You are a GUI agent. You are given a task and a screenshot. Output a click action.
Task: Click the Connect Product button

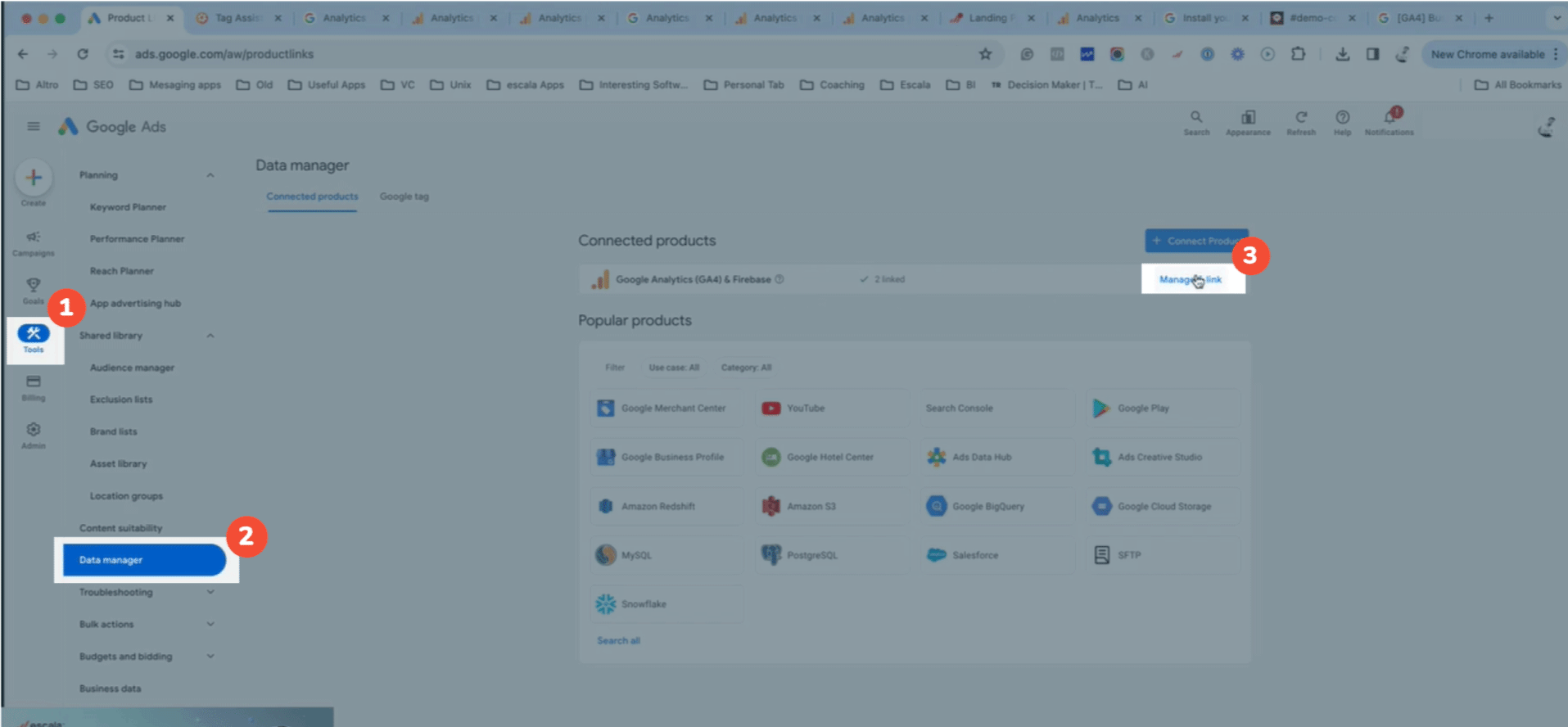(1196, 241)
